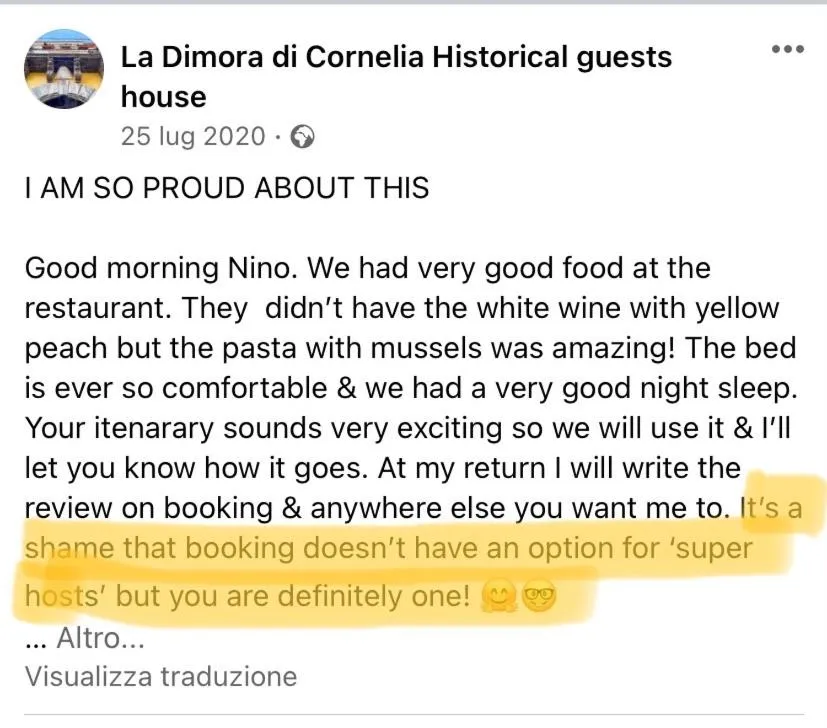Click the page name heading text
The height and width of the screenshot is (728, 827).
(395, 57)
